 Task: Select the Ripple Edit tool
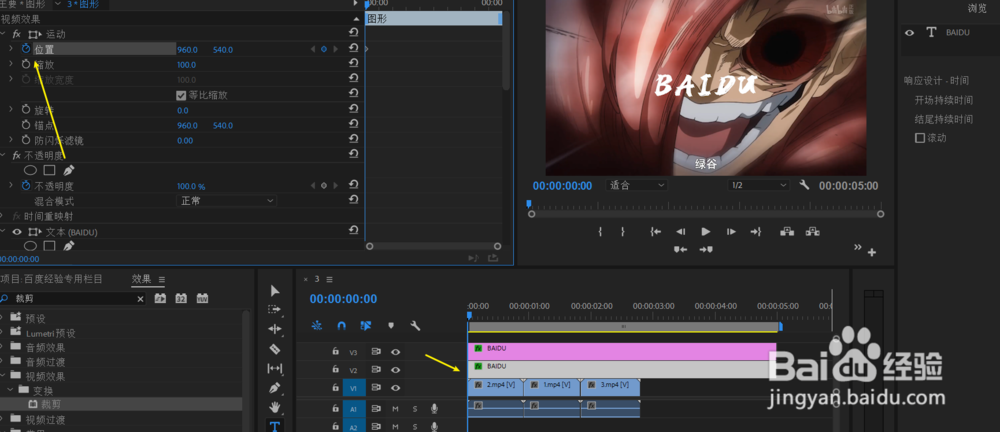275,329
